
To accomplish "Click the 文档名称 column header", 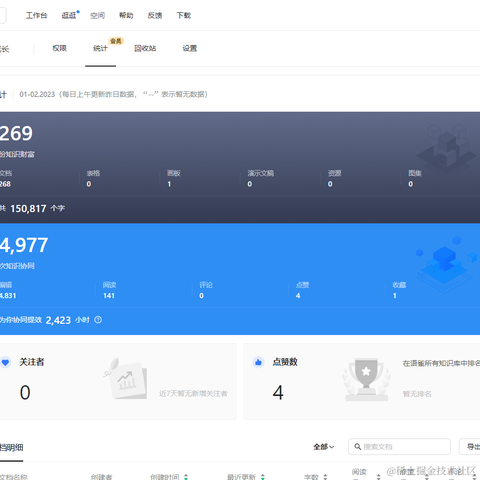I will click(x=14, y=477).
